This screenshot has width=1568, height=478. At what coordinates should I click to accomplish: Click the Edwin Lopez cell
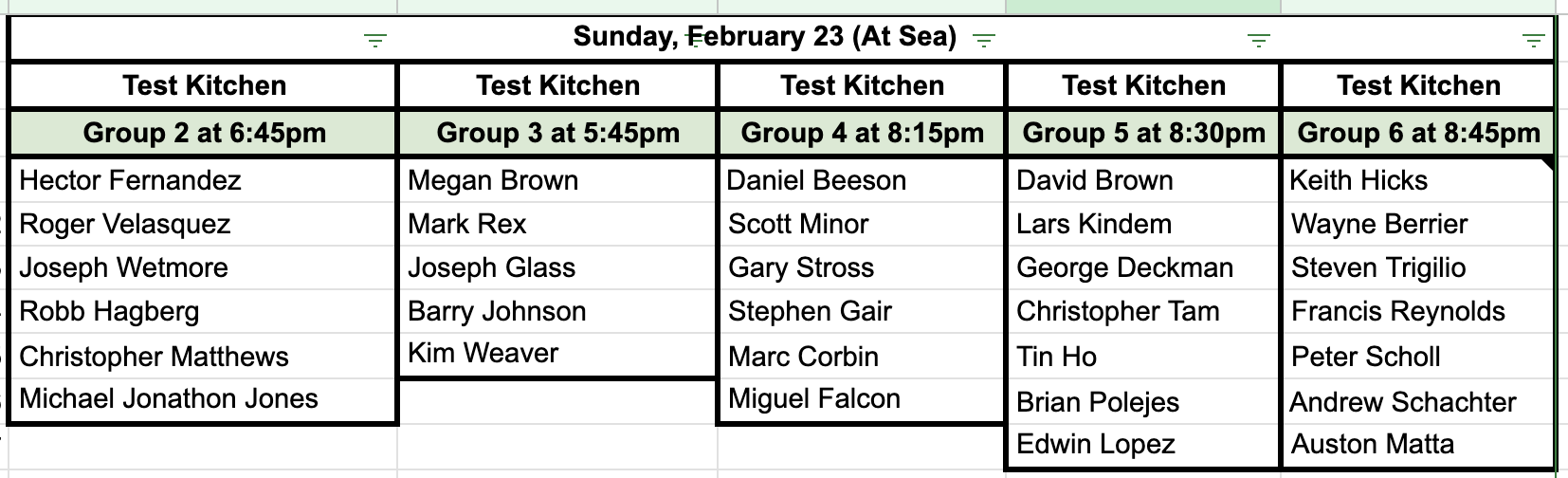pyautogui.click(x=1143, y=445)
